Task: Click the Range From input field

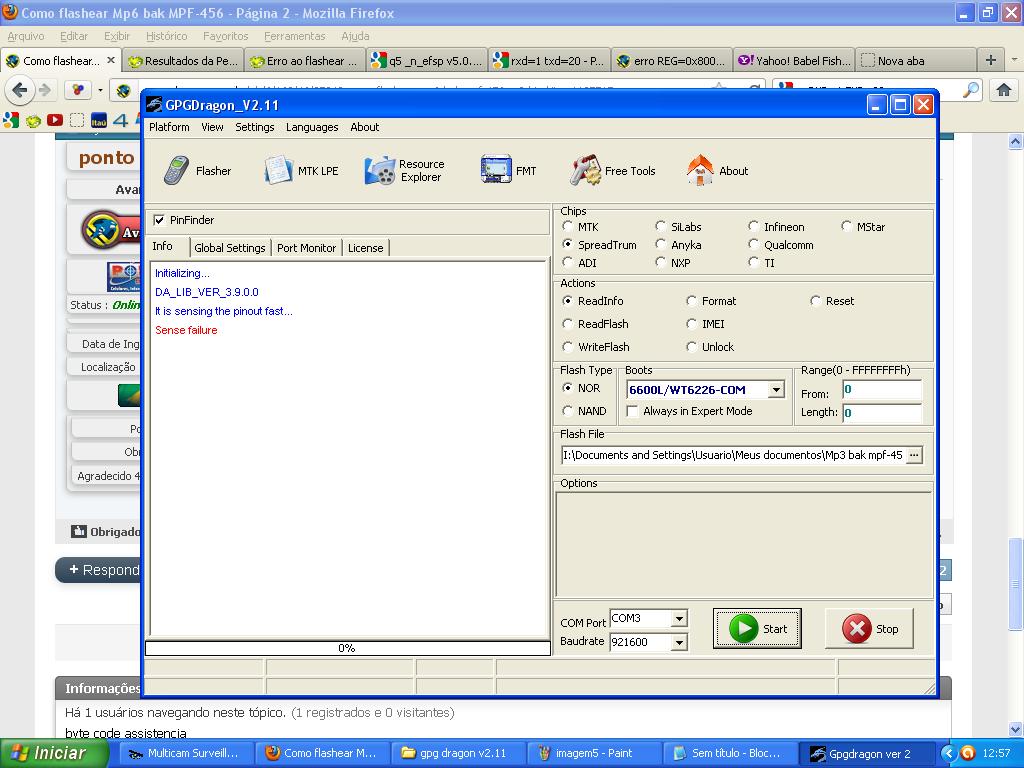Action: 882,390
